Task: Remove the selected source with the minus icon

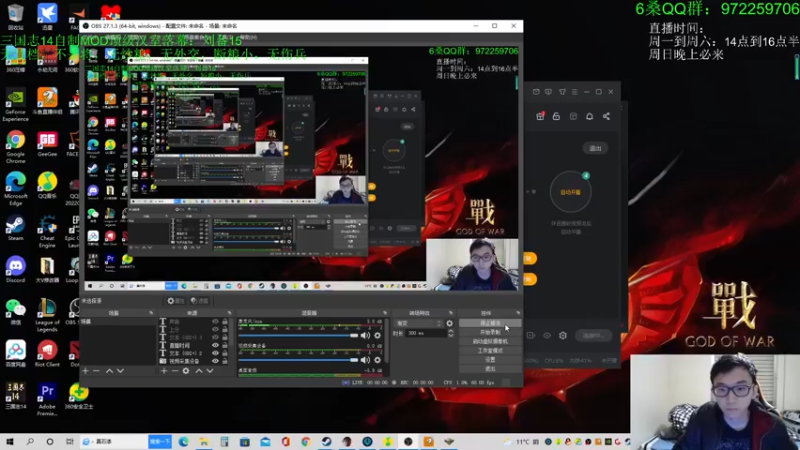Action: tap(174, 371)
